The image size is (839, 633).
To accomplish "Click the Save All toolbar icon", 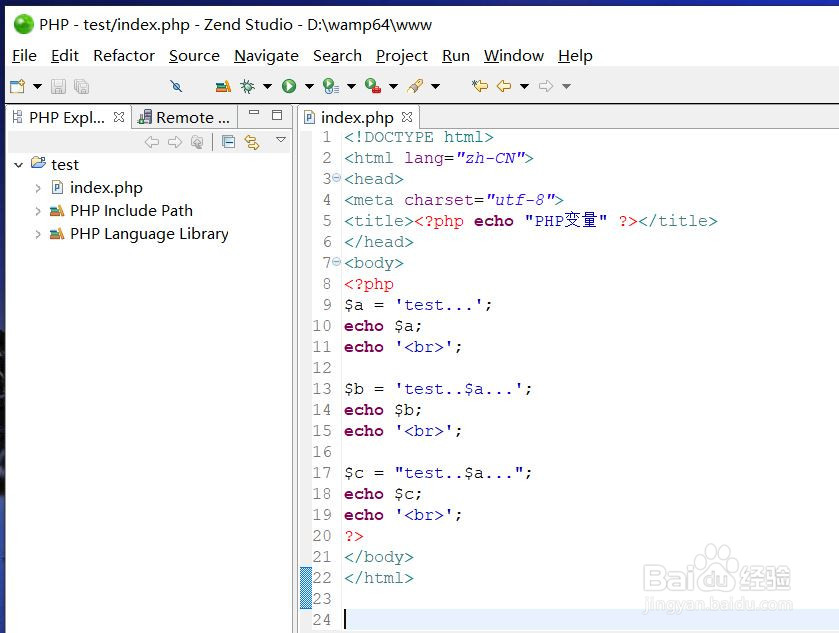I will [x=81, y=86].
